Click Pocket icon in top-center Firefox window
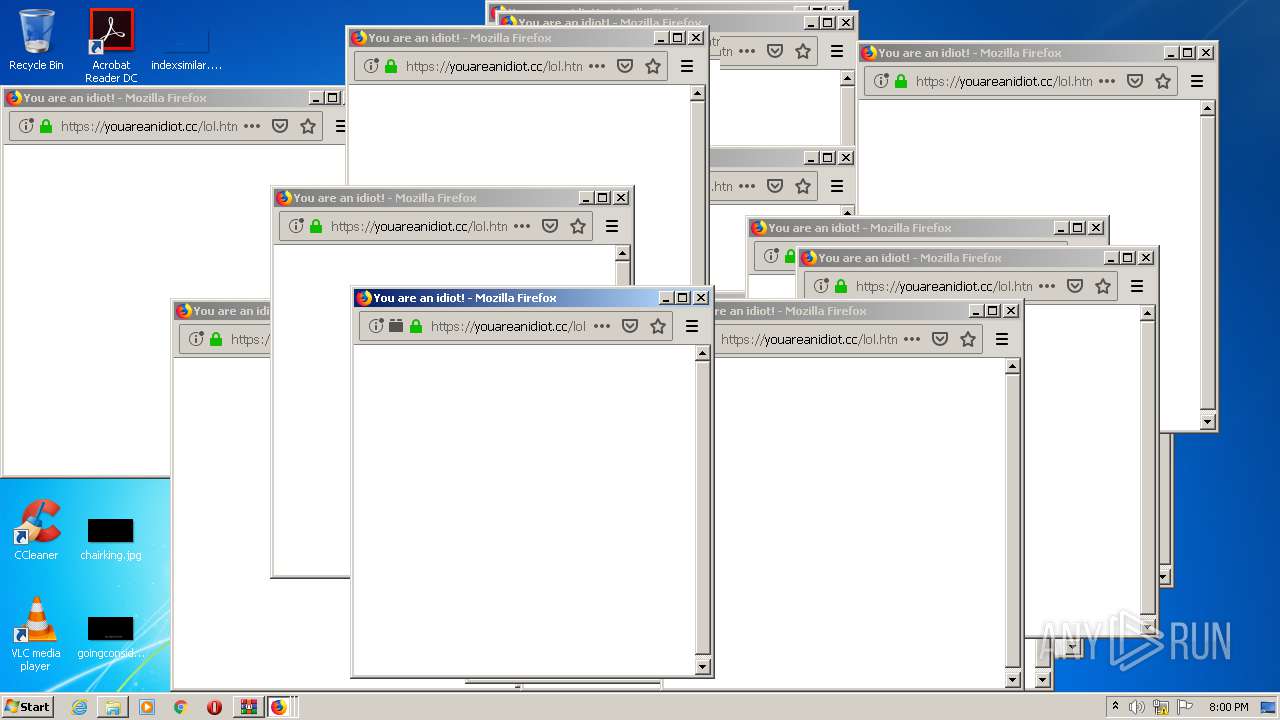 tap(625, 66)
